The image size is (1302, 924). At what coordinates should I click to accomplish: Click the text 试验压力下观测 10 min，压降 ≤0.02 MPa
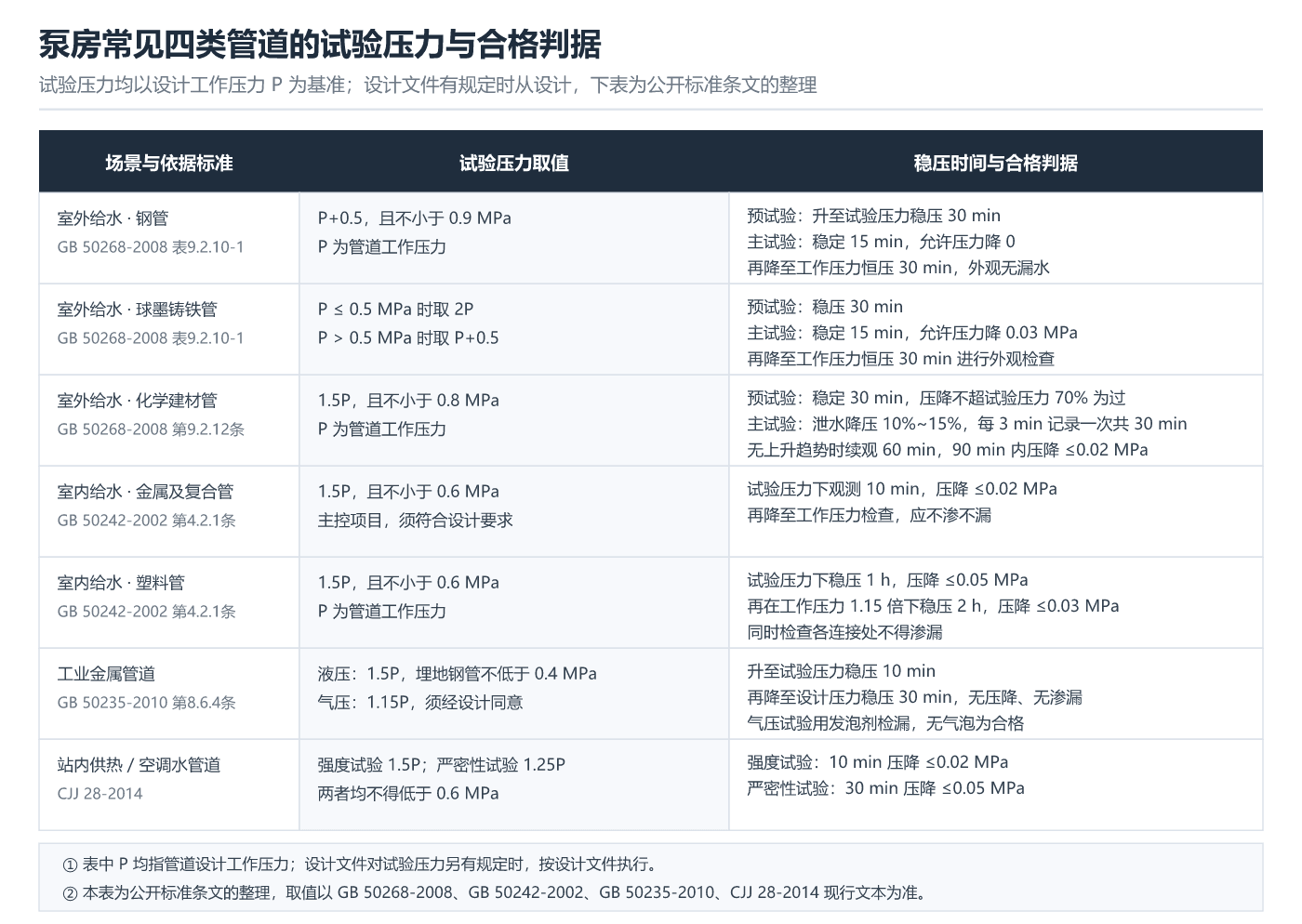pyautogui.click(x=902, y=489)
